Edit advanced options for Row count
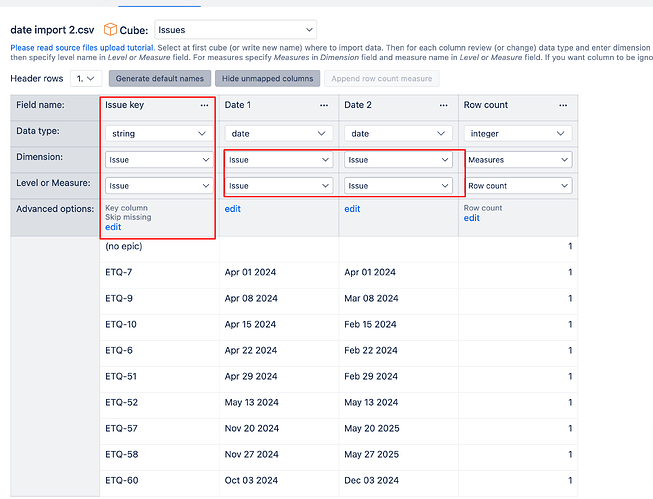The image size is (653, 499). [471, 218]
